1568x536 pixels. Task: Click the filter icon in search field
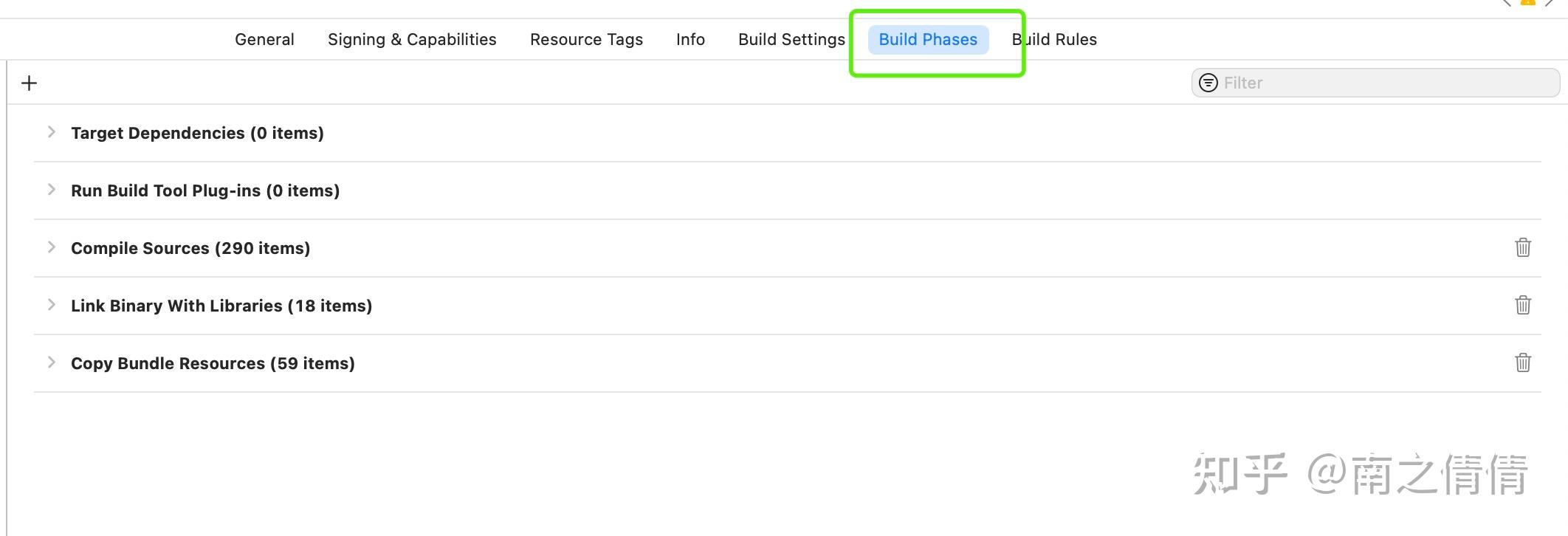pyautogui.click(x=1208, y=83)
